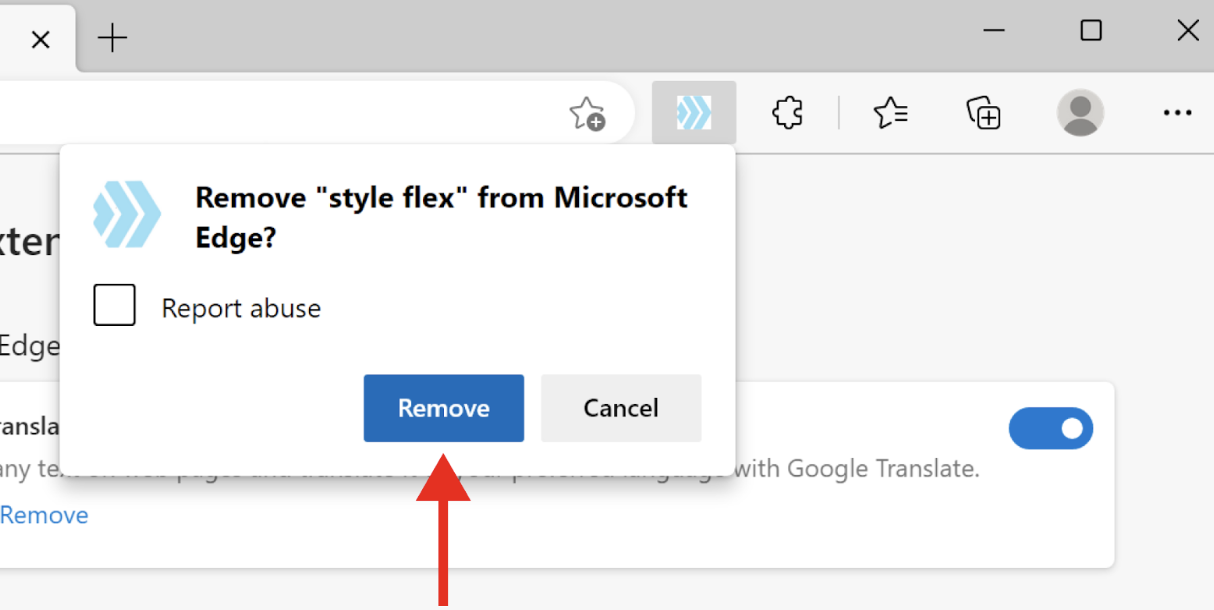This screenshot has width=1214, height=610.
Task: Click the user profile avatar
Action: click(1080, 113)
